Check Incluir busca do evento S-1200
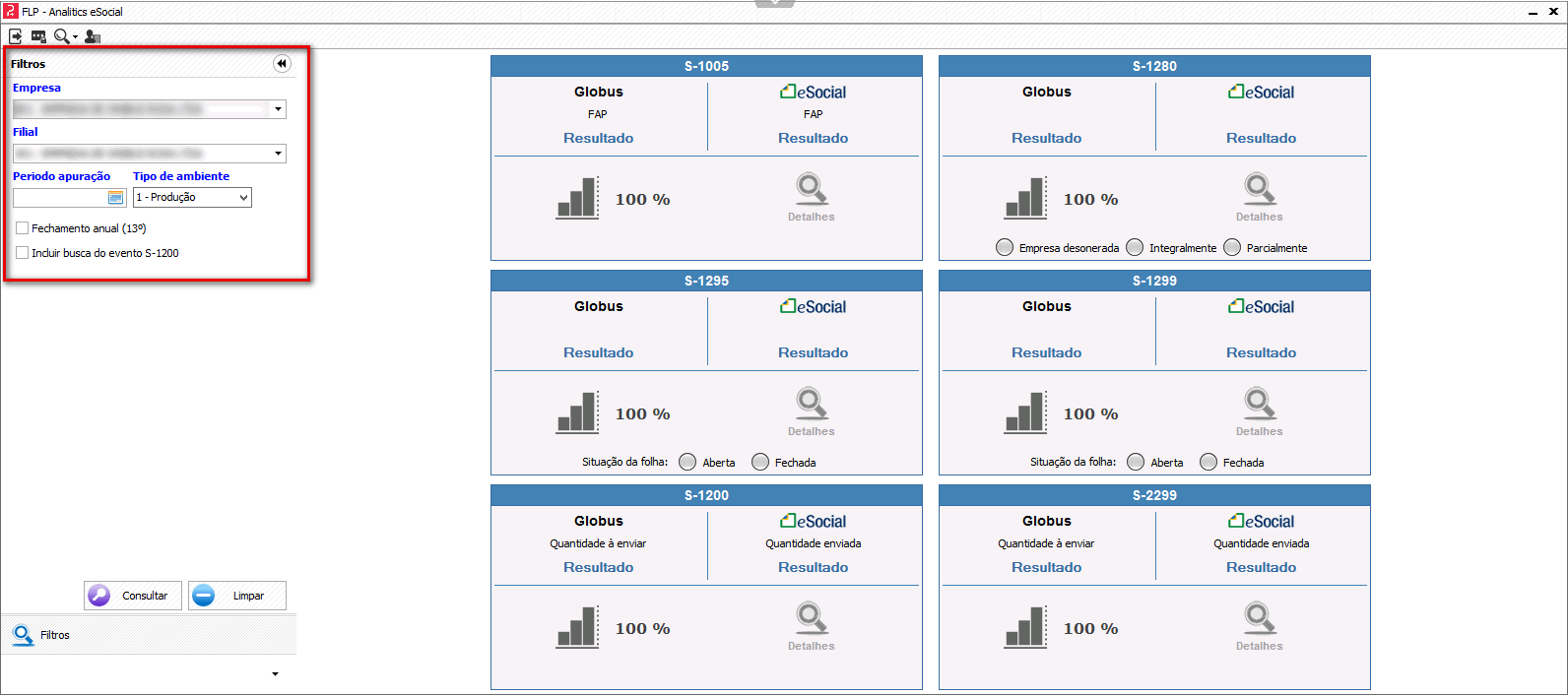Screen dimensions: 1568x696 (x=23, y=253)
